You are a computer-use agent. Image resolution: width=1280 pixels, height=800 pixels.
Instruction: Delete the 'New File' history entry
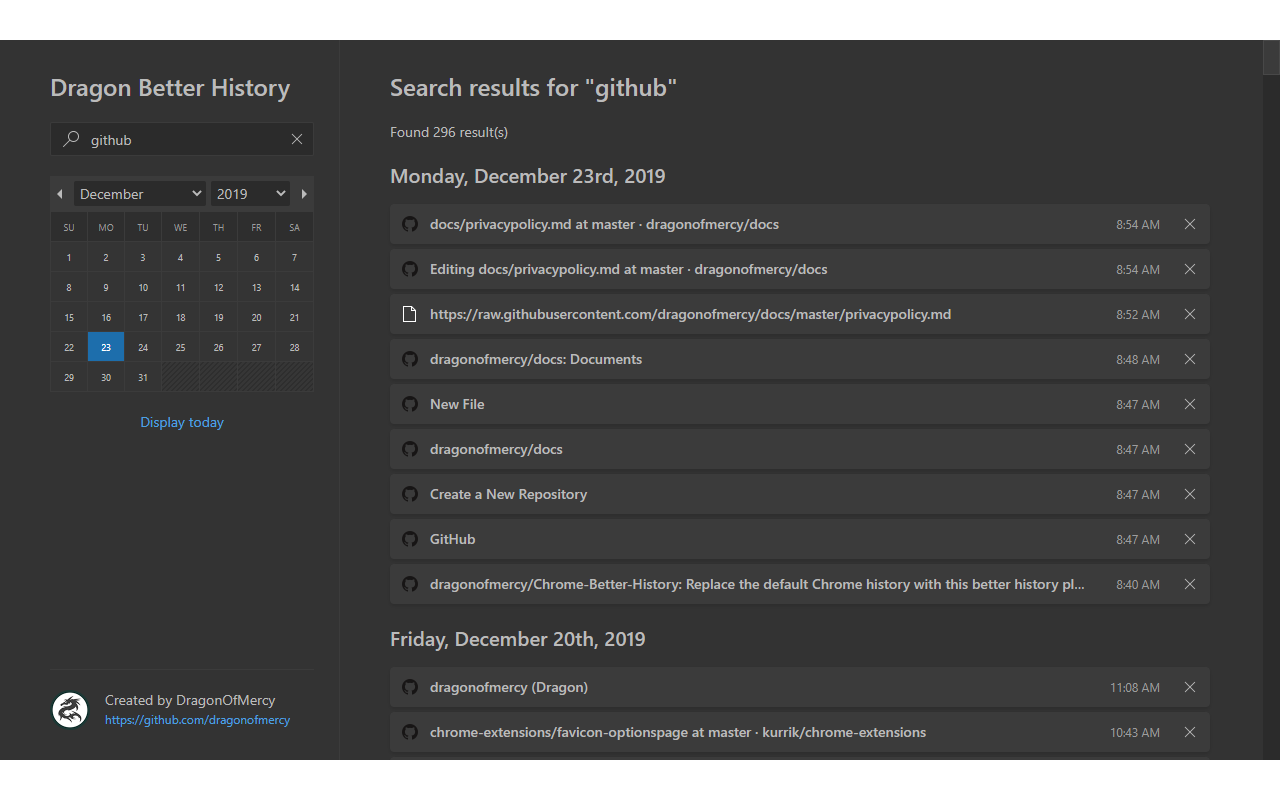click(1190, 404)
